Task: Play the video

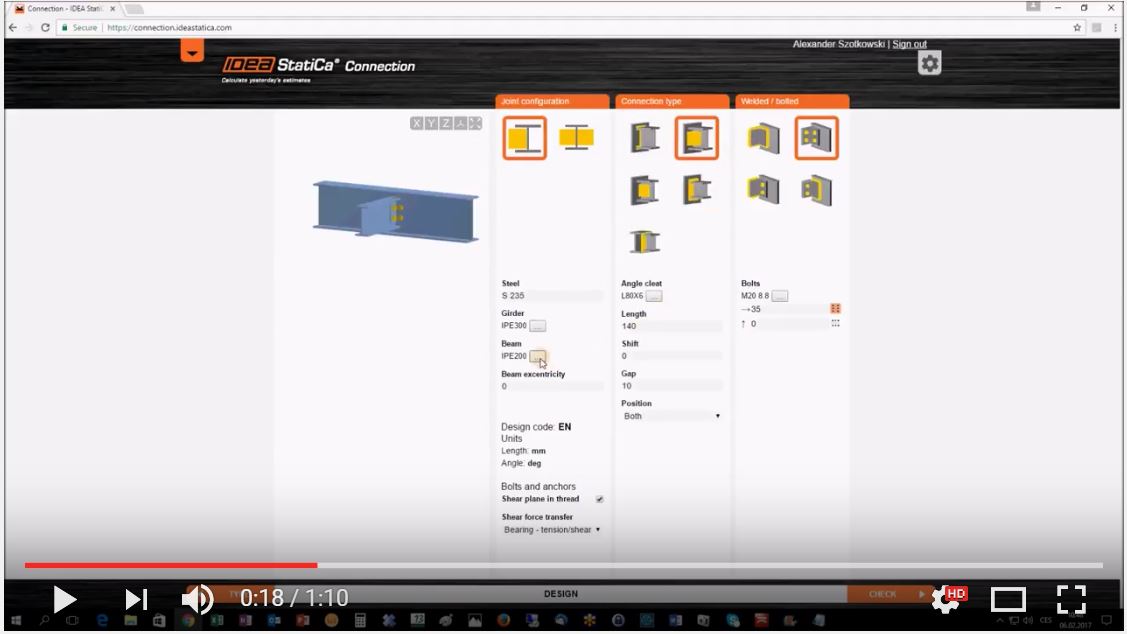Action: tap(64, 599)
